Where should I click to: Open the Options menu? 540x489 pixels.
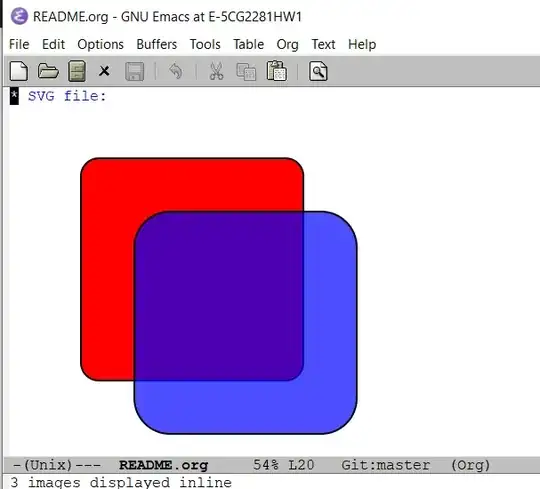(101, 44)
